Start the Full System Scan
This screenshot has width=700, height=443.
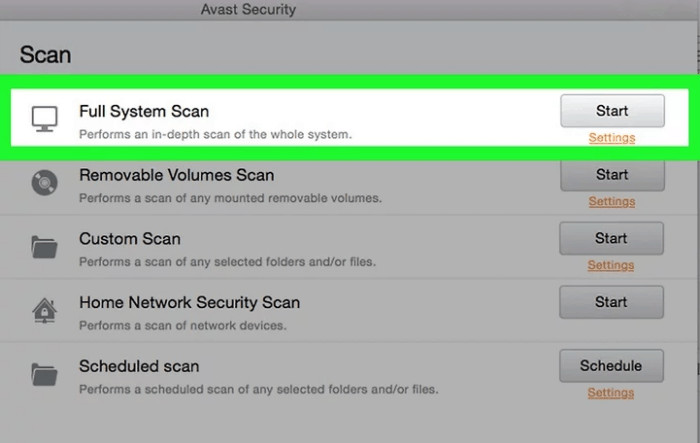[612, 111]
